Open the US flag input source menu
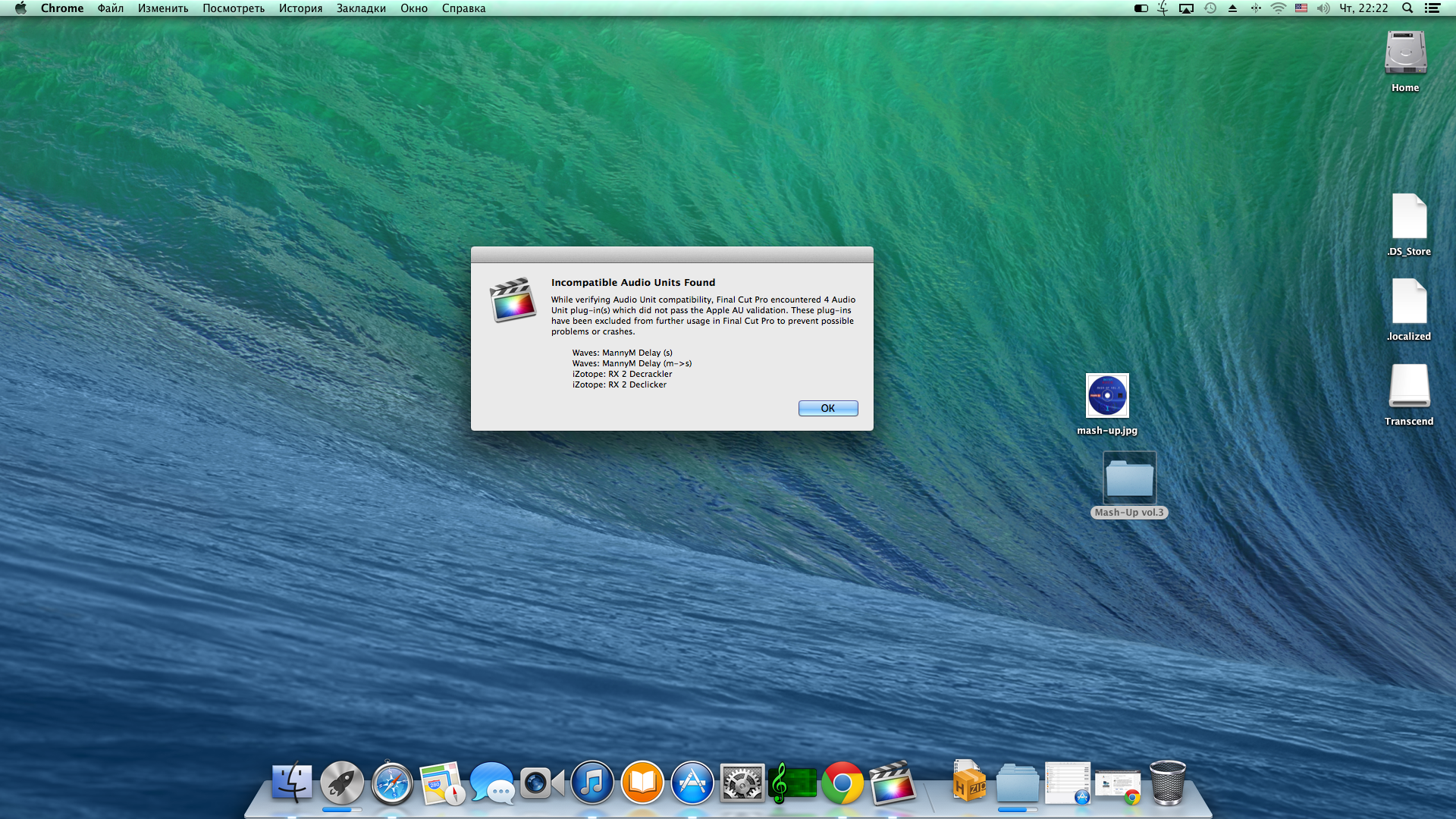1456x819 pixels. (1301, 8)
